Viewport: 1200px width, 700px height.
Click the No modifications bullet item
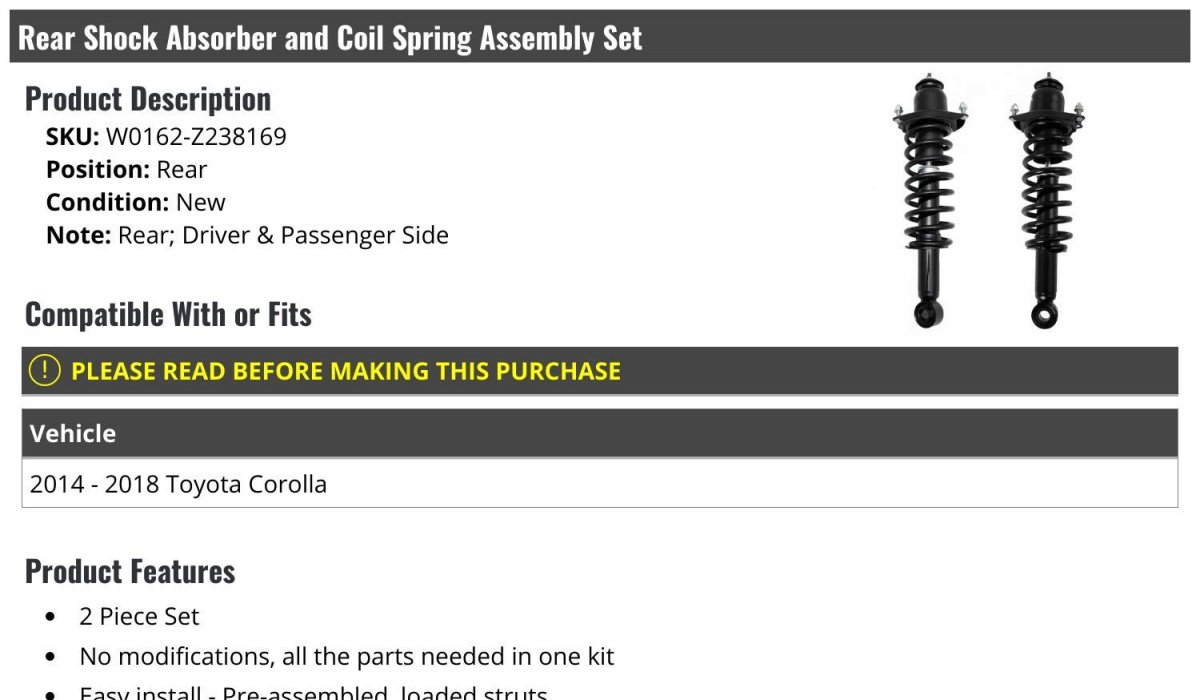[x=346, y=657]
